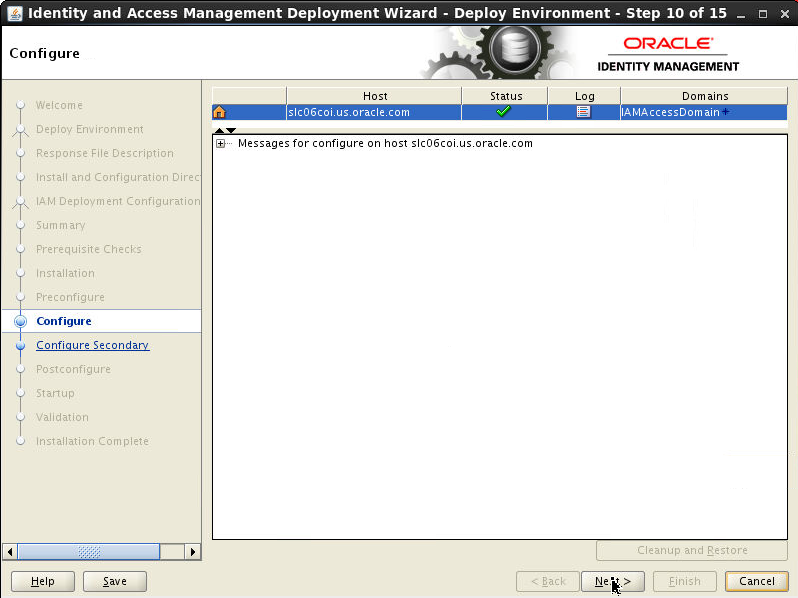Click the Domains column header
This screenshot has height=598, width=798.
704,96
